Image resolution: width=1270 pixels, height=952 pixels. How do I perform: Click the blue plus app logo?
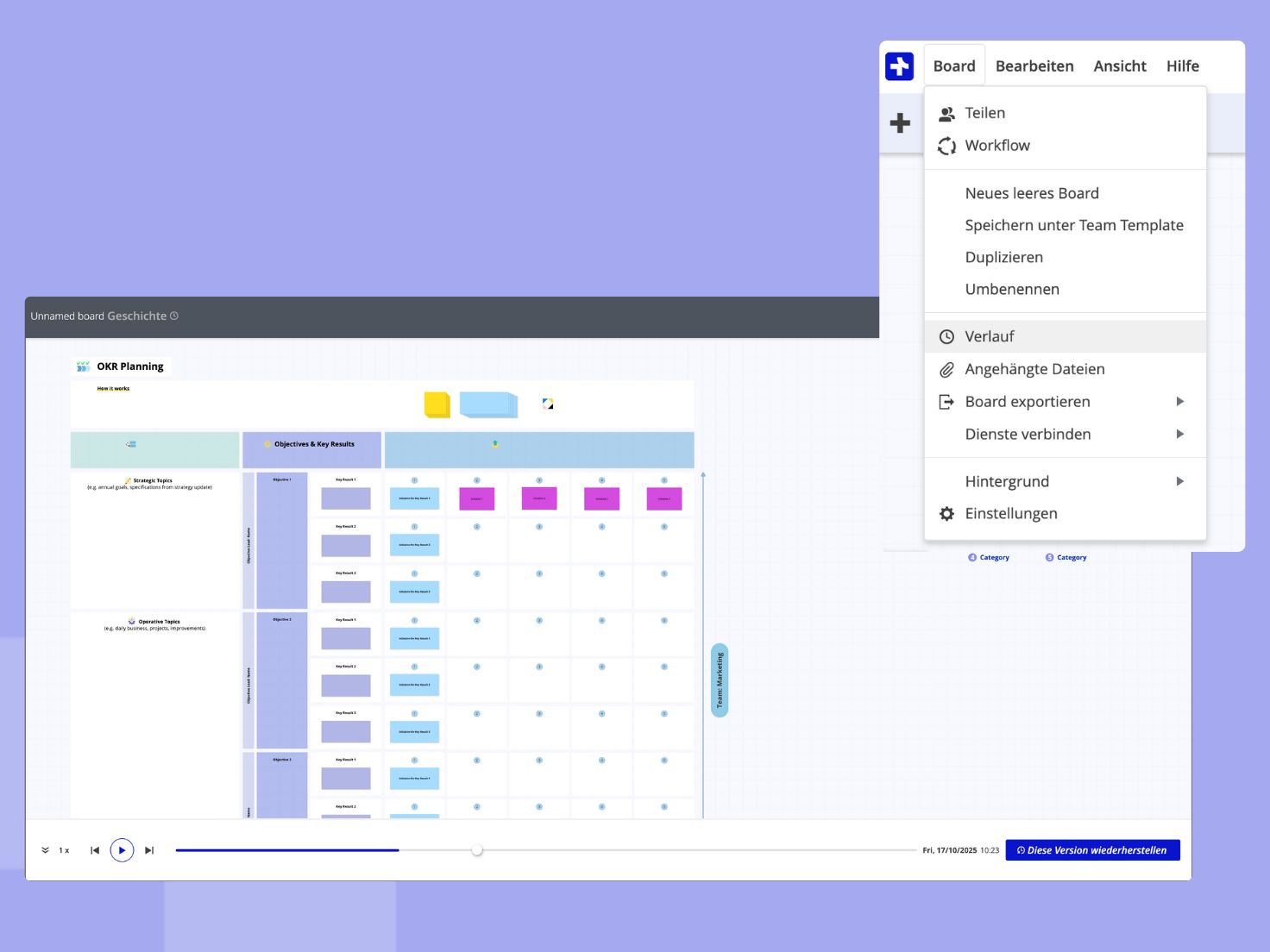(899, 66)
